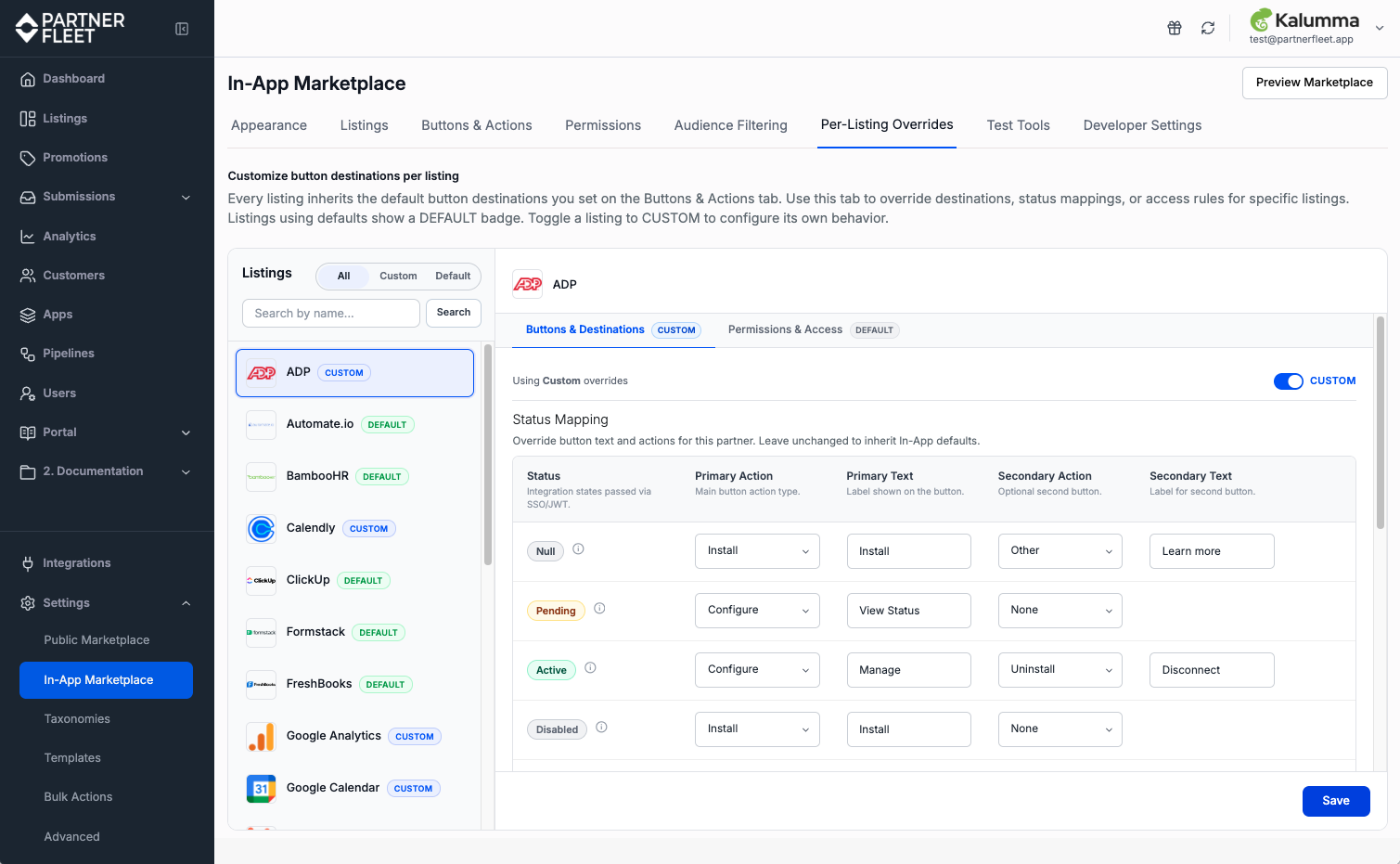Click the Documentation folder icon
Image resolution: width=1400 pixels, height=864 pixels.
click(28, 471)
